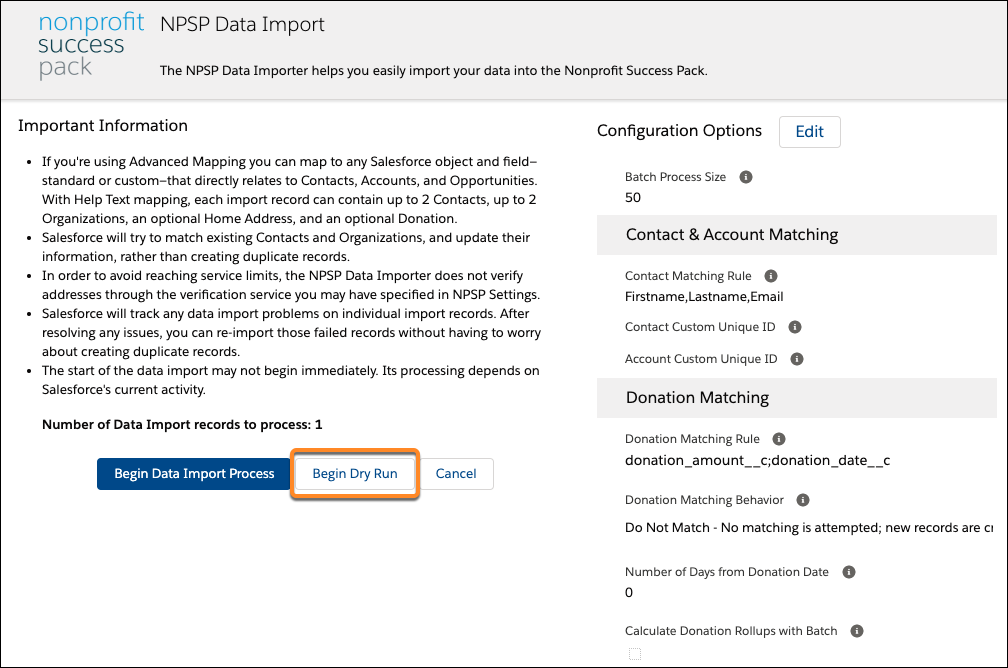Start the dry run with Begin Dry Run
1008x668 pixels.
(x=355, y=474)
